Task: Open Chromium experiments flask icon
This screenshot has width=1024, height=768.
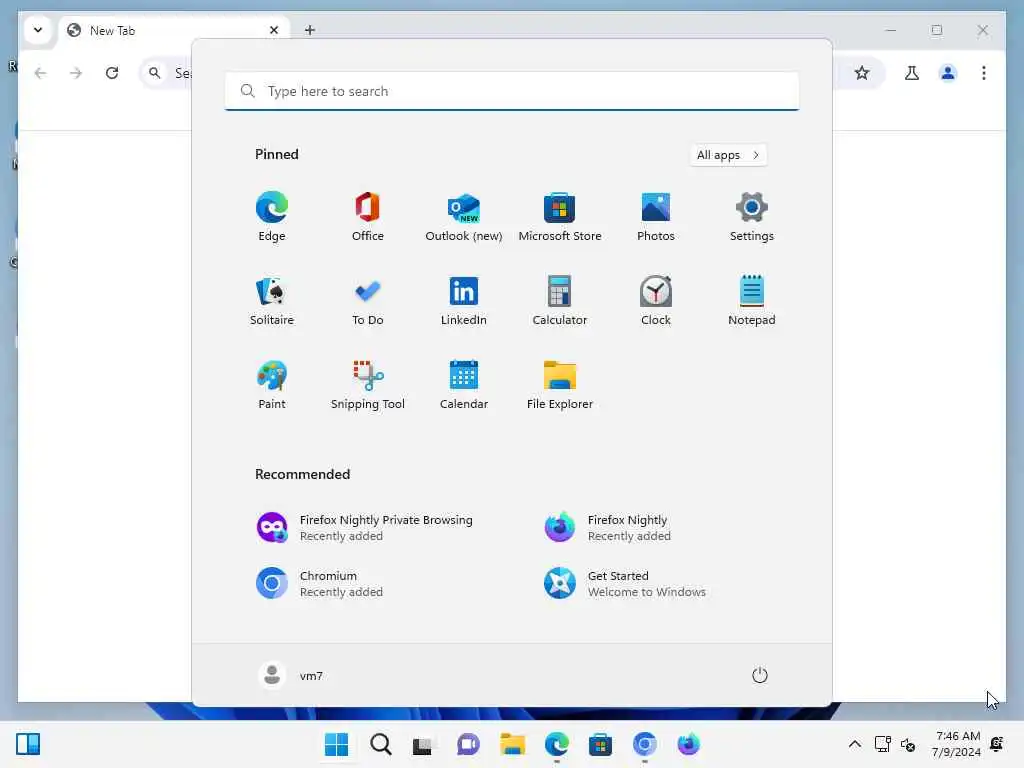Action: pos(912,73)
